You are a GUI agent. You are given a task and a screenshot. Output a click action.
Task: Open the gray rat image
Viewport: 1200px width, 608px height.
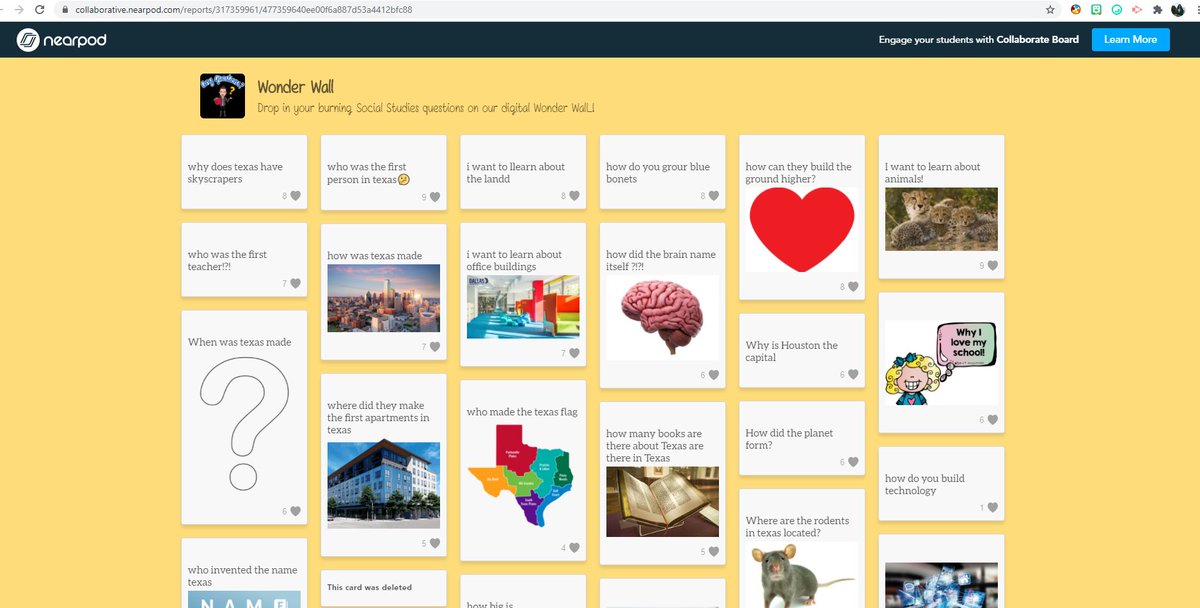pos(802,575)
